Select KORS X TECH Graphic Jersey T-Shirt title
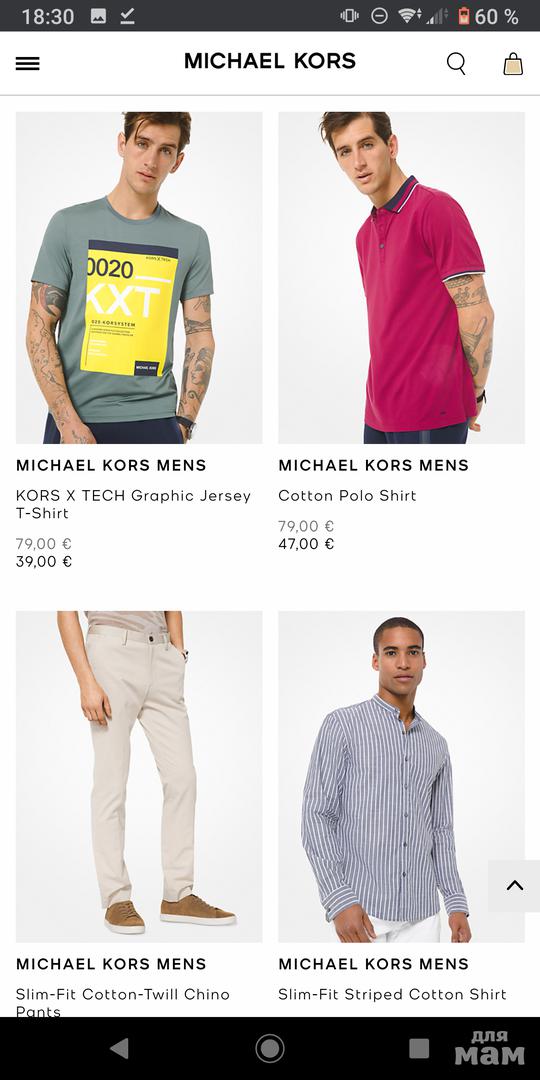 (134, 504)
